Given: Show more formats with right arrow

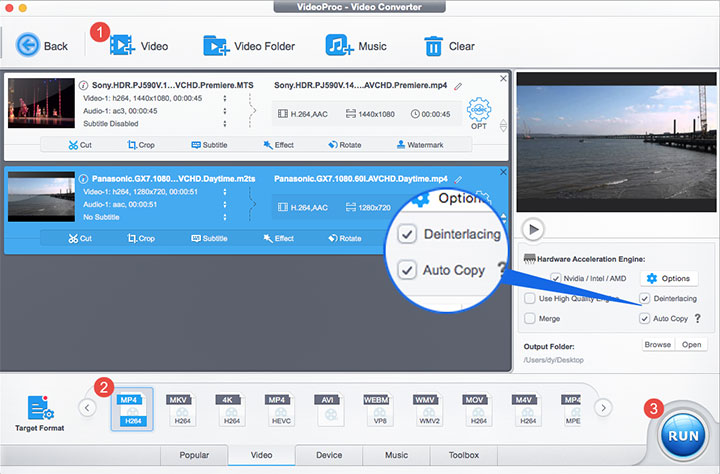Looking at the screenshot, I should point(603,407).
